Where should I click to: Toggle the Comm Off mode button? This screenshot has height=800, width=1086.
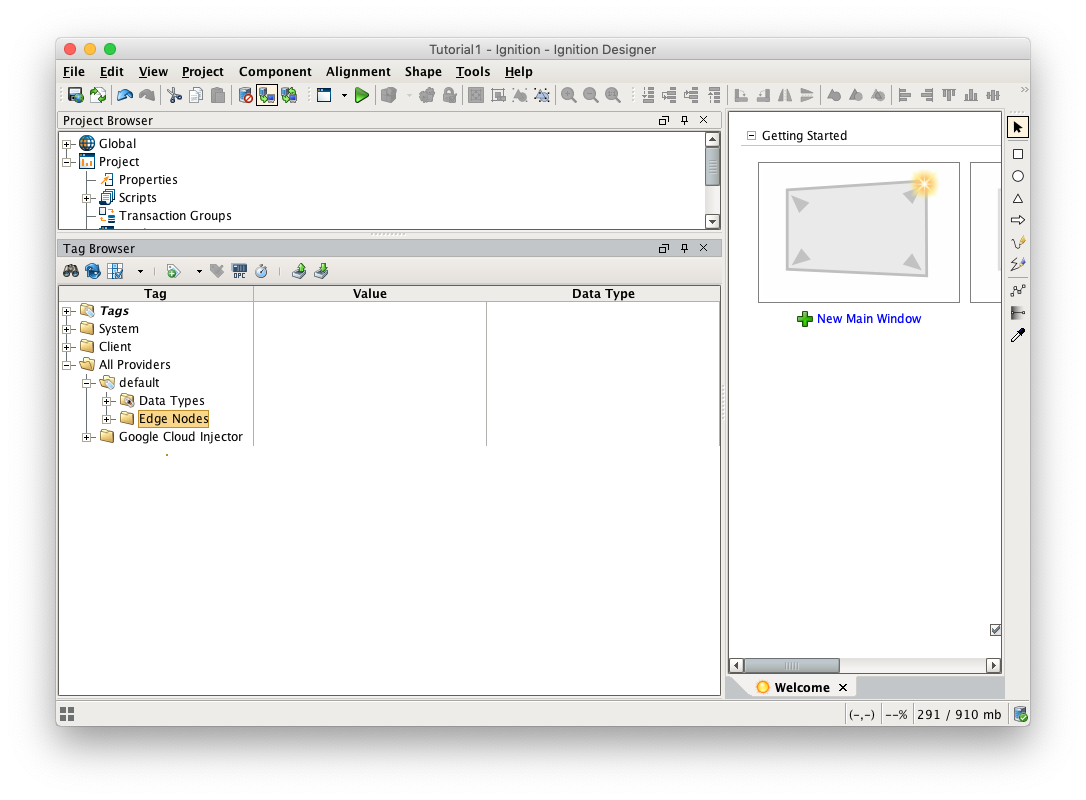[x=245, y=95]
